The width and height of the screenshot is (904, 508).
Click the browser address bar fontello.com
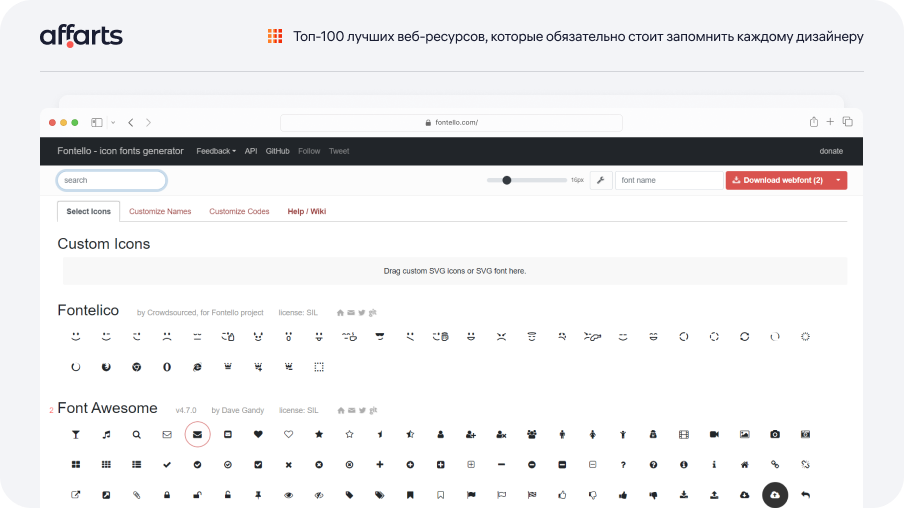(x=451, y=122)
